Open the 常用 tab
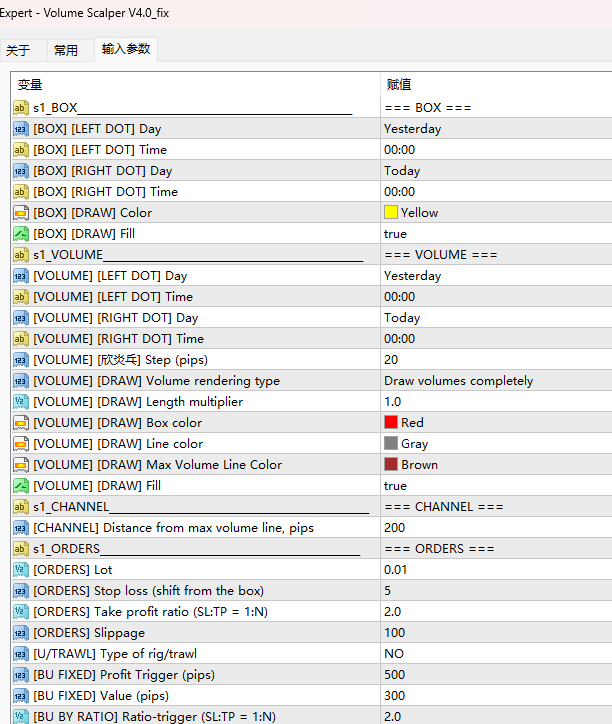Viewport: 612px width, 724px height. tap(66, 50)
